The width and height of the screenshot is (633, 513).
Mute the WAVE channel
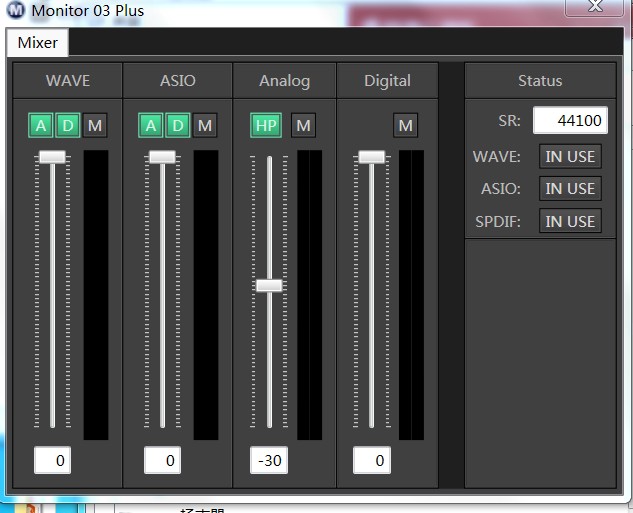[95, 125]
